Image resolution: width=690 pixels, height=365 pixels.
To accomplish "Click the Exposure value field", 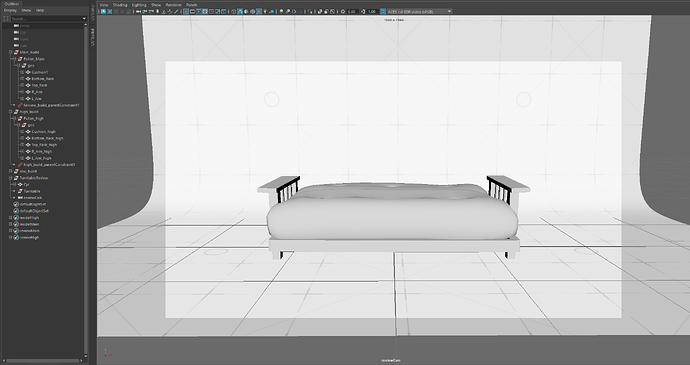I will pyautogui.click(x=353, y=11).
